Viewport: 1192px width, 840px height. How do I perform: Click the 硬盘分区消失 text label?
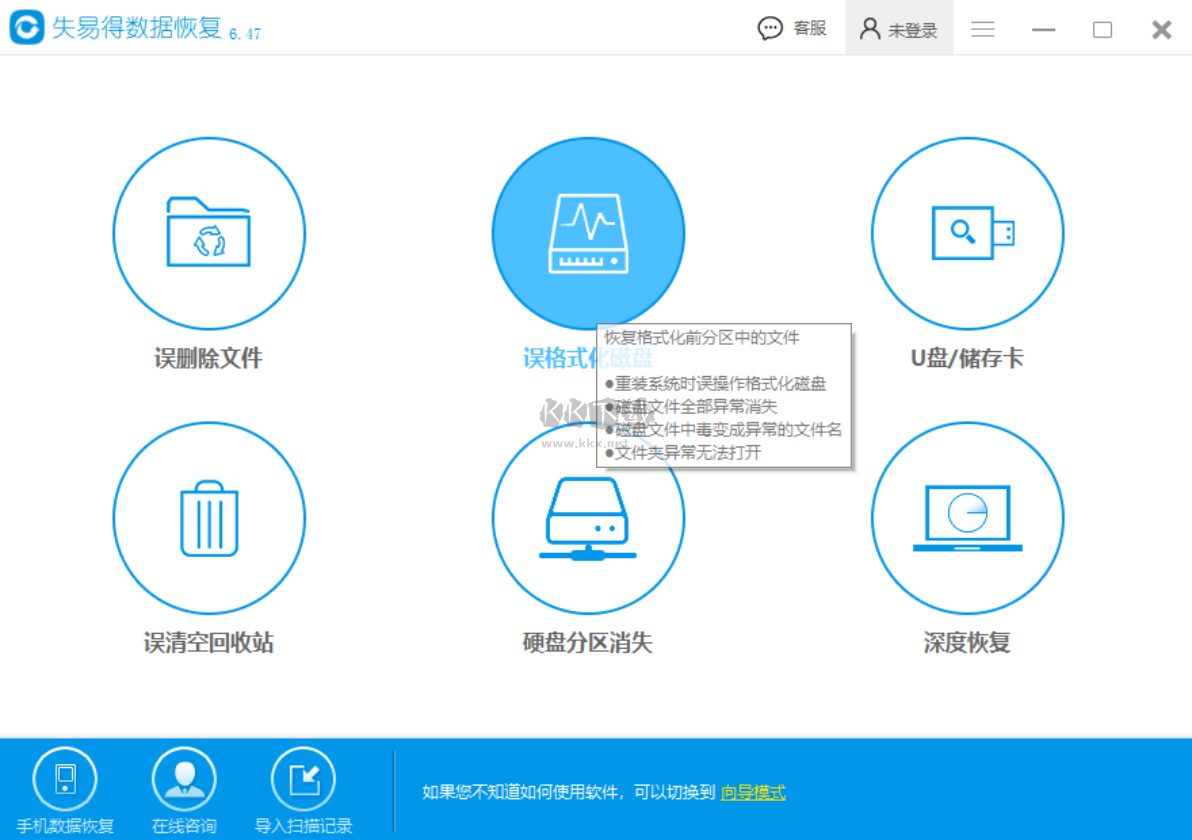pyautogui.click(x=588, y=643)
